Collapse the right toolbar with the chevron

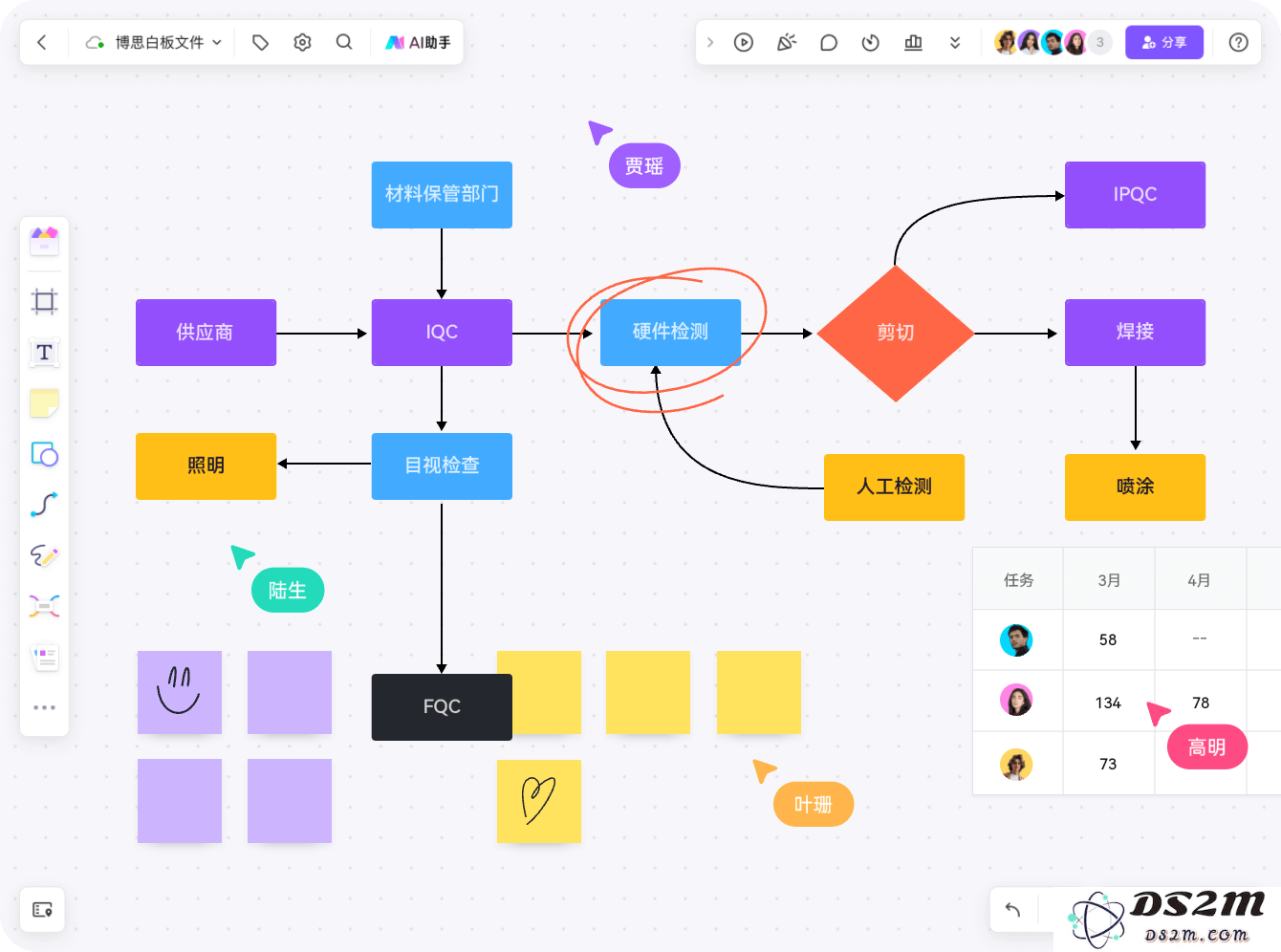[709, 42]
